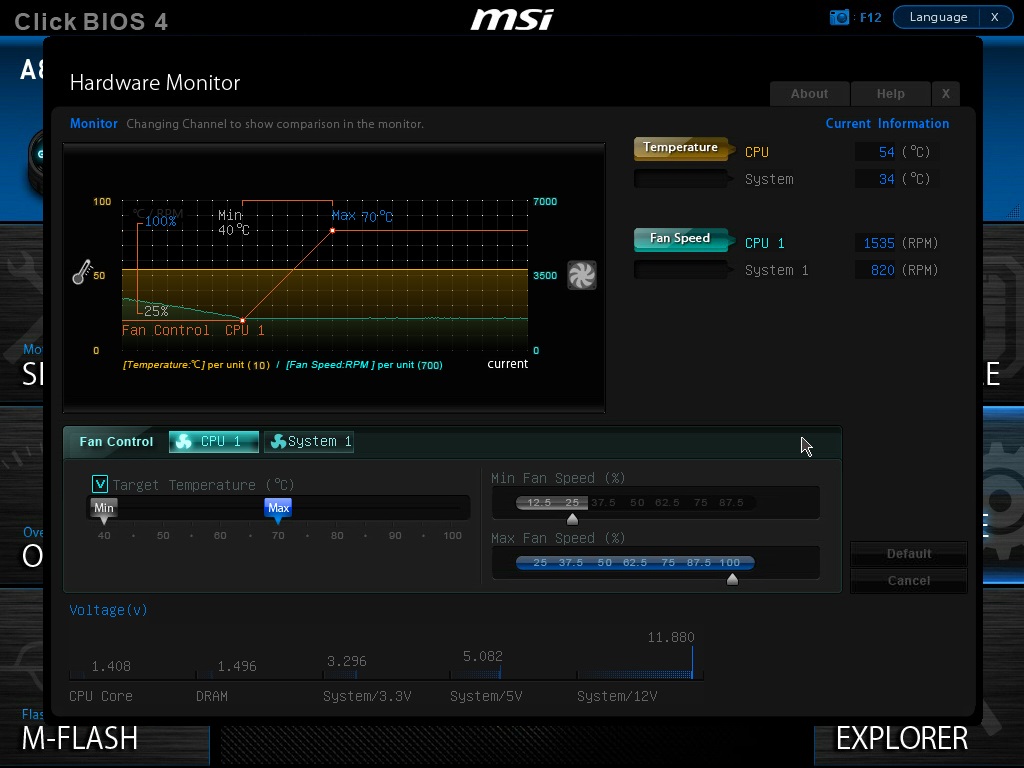Click the CPU Core voltage label
Image resolution: width=1024 pixels, height=768 pixels.
(101, 696)
